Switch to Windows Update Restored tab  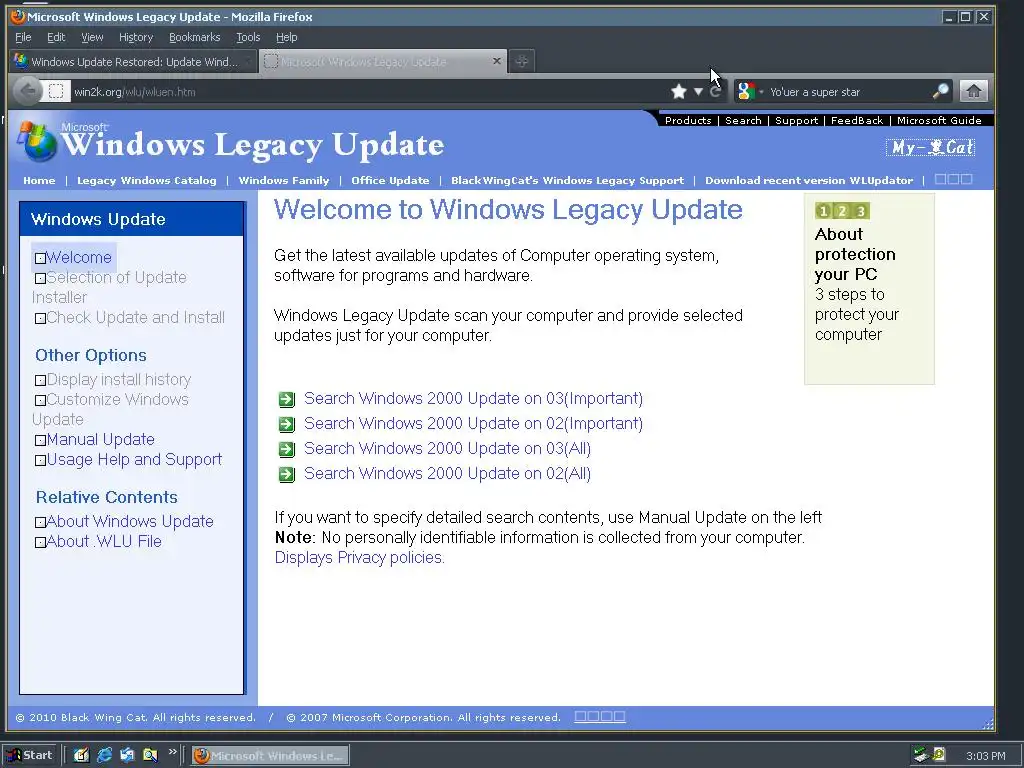coord(133,61)
